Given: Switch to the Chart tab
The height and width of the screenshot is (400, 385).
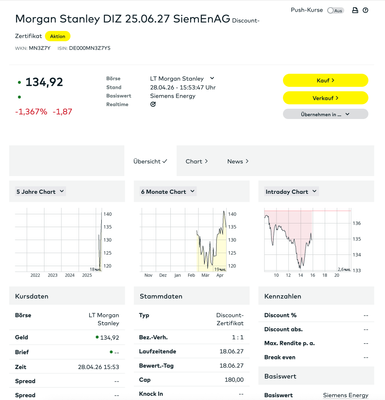Looking at the screenshot, I should [x=197, y=161].
